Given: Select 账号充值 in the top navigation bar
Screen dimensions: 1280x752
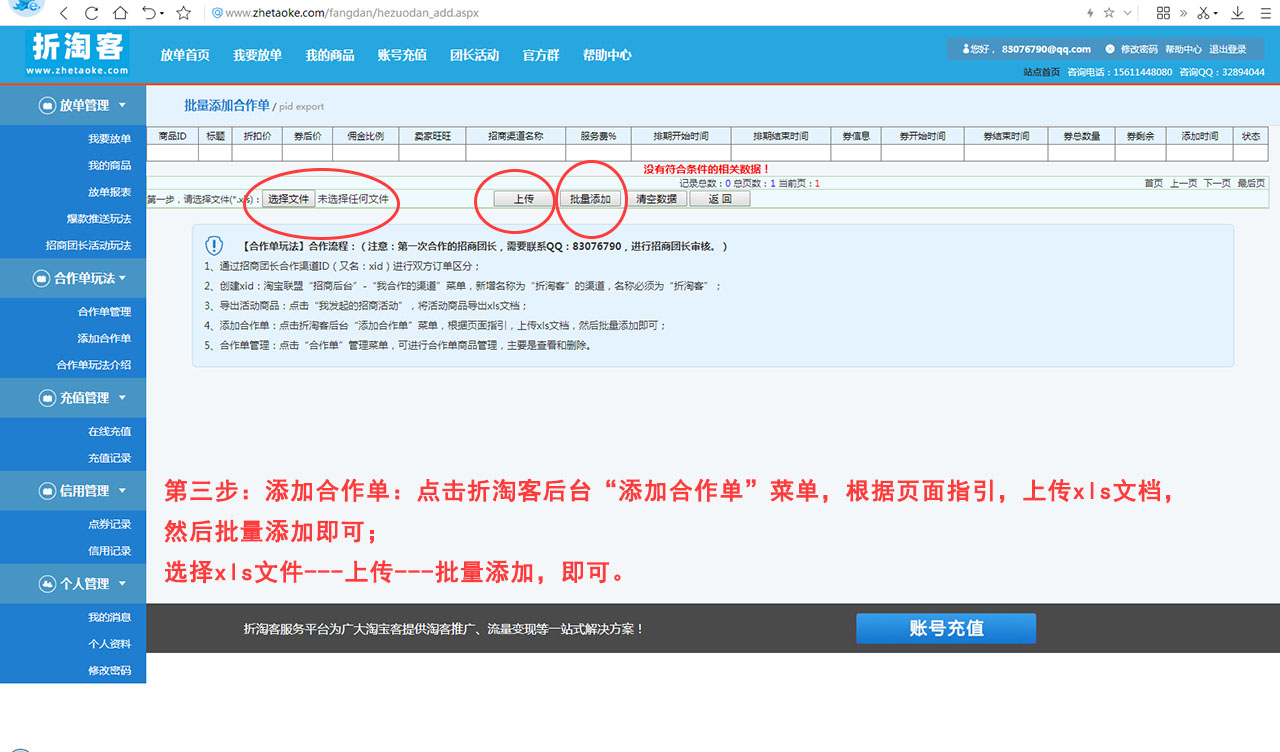Looking at the screenshot, I should click(402, 56).
